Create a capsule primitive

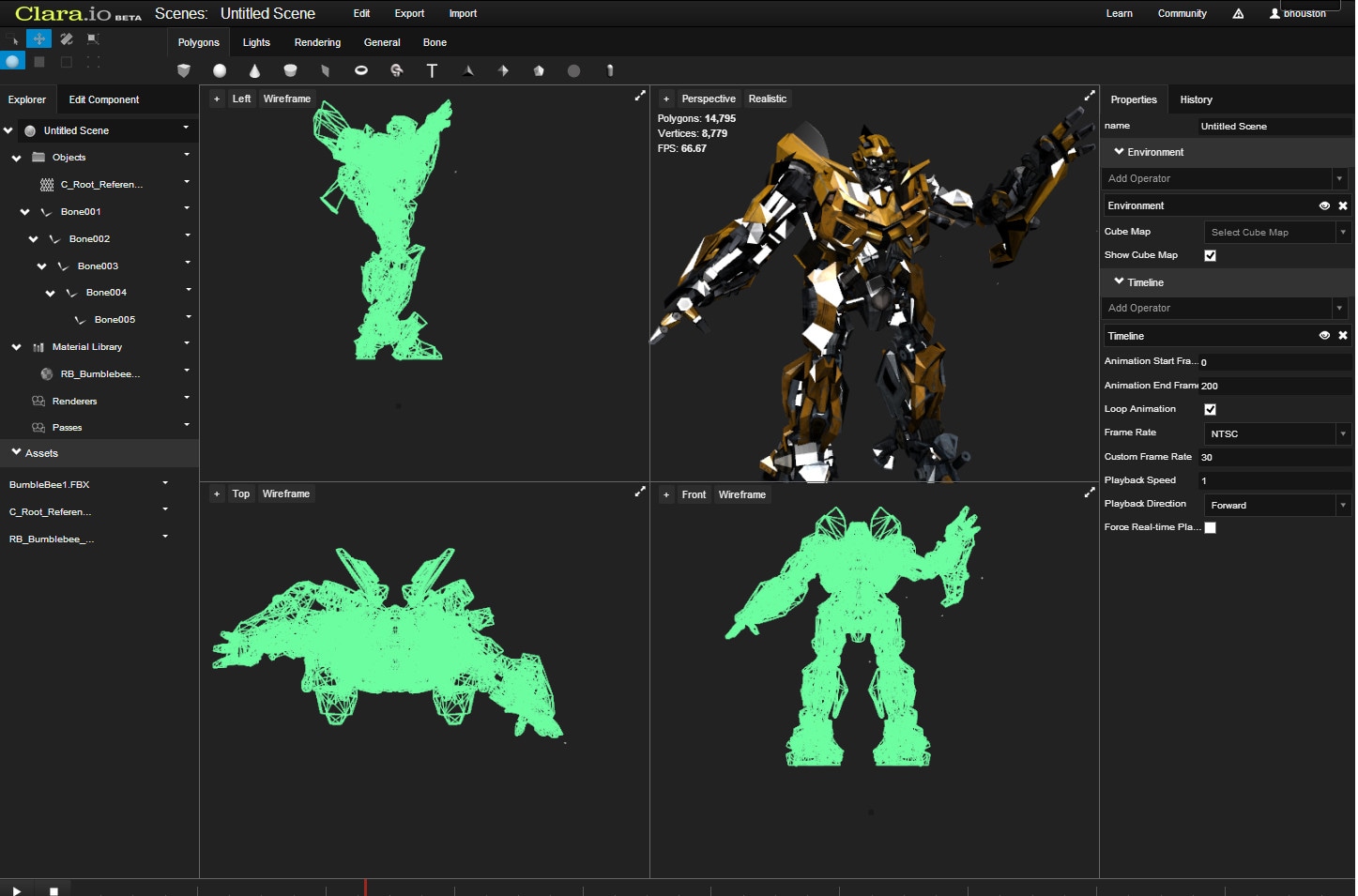click(610, 70)
